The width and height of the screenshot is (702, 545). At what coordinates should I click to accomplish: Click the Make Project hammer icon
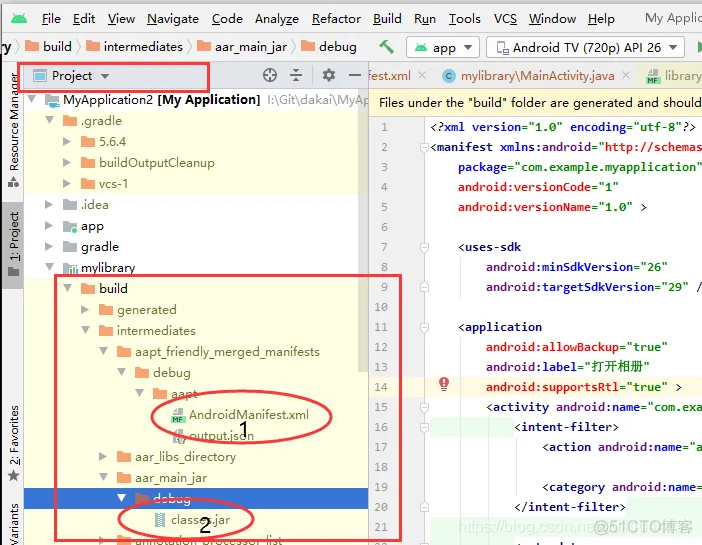[x=386, y=47]
